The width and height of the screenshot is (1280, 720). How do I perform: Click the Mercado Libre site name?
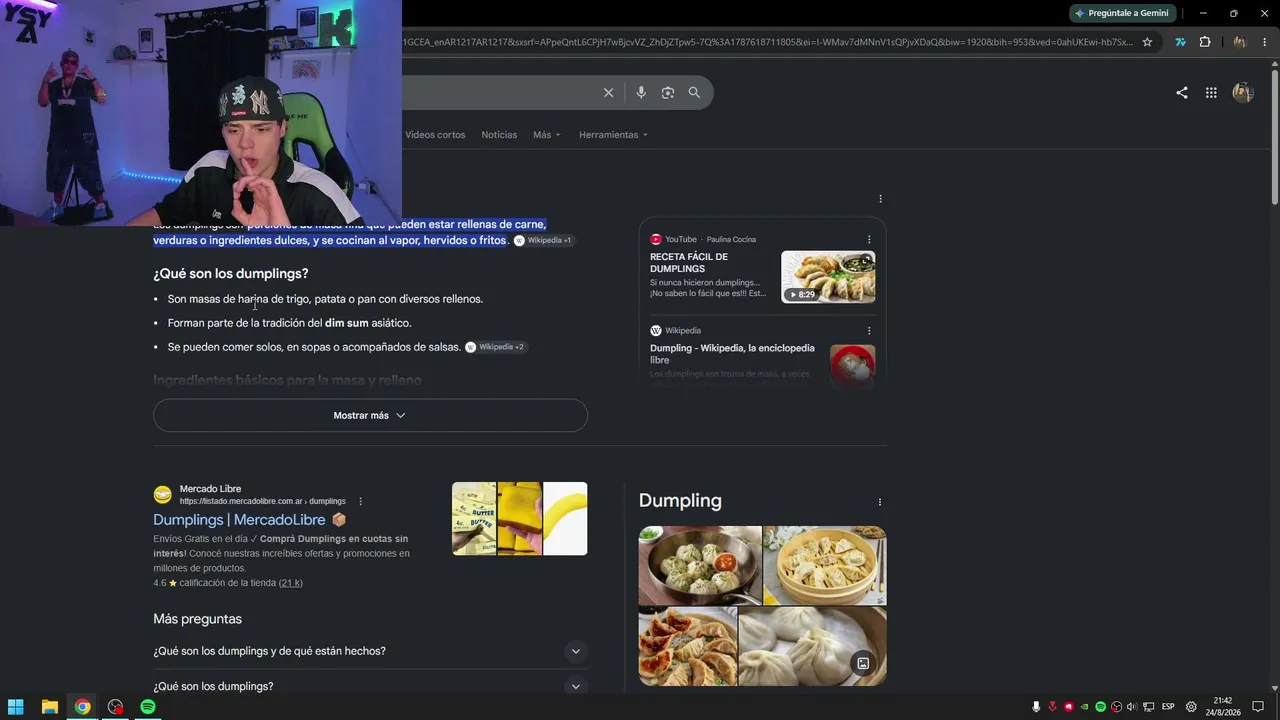[x=210, y=489]
